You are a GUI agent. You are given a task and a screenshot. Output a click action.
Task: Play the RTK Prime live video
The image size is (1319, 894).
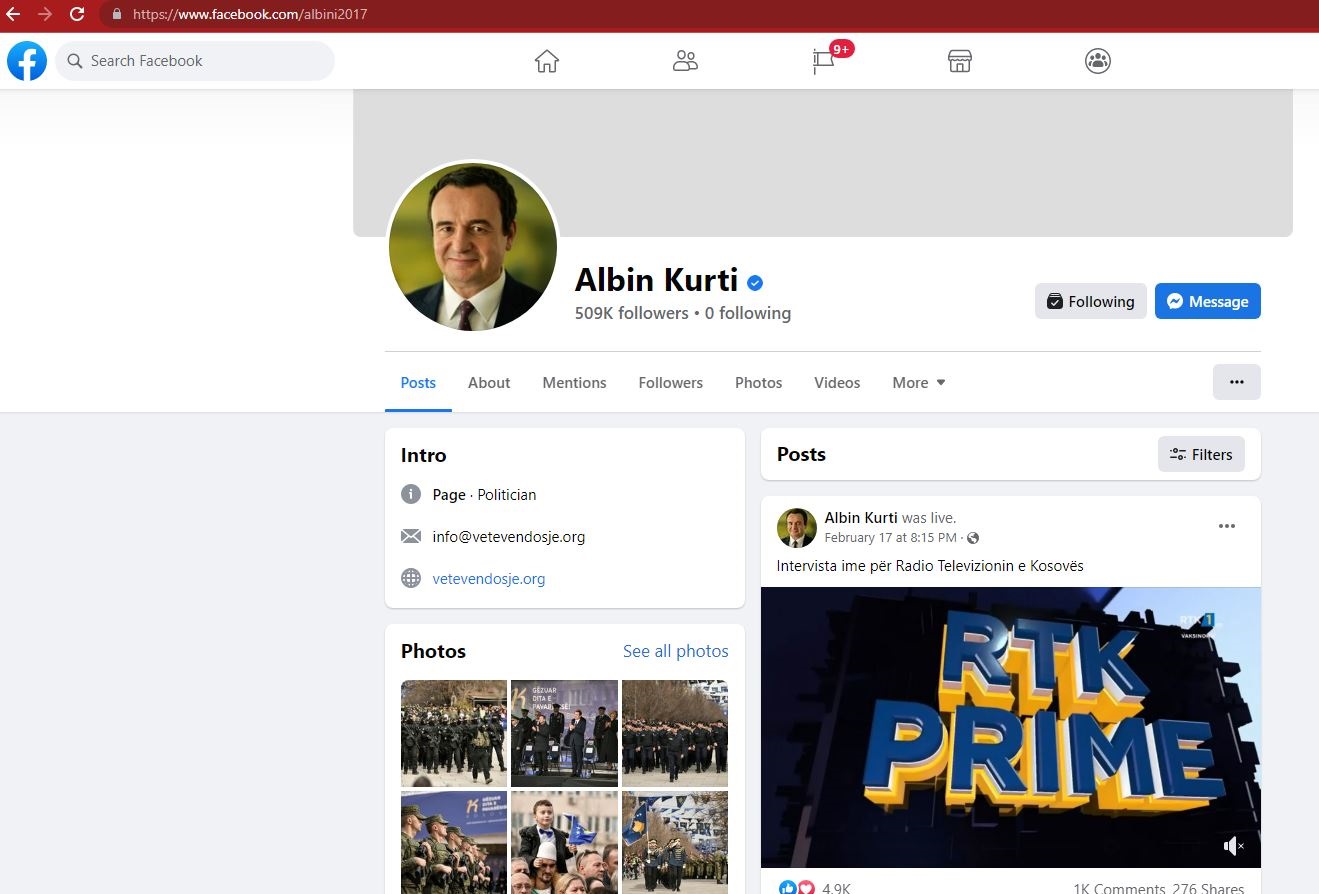point(1011,727)
